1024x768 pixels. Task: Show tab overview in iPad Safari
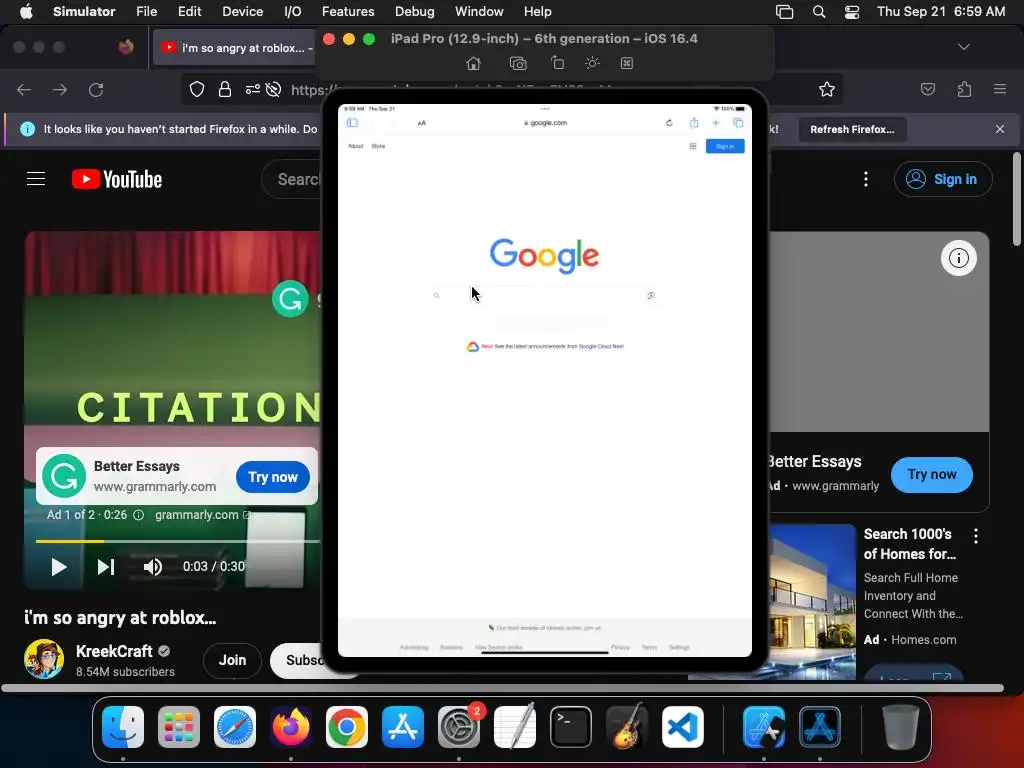pyautogui.click(x=738, y=123)
